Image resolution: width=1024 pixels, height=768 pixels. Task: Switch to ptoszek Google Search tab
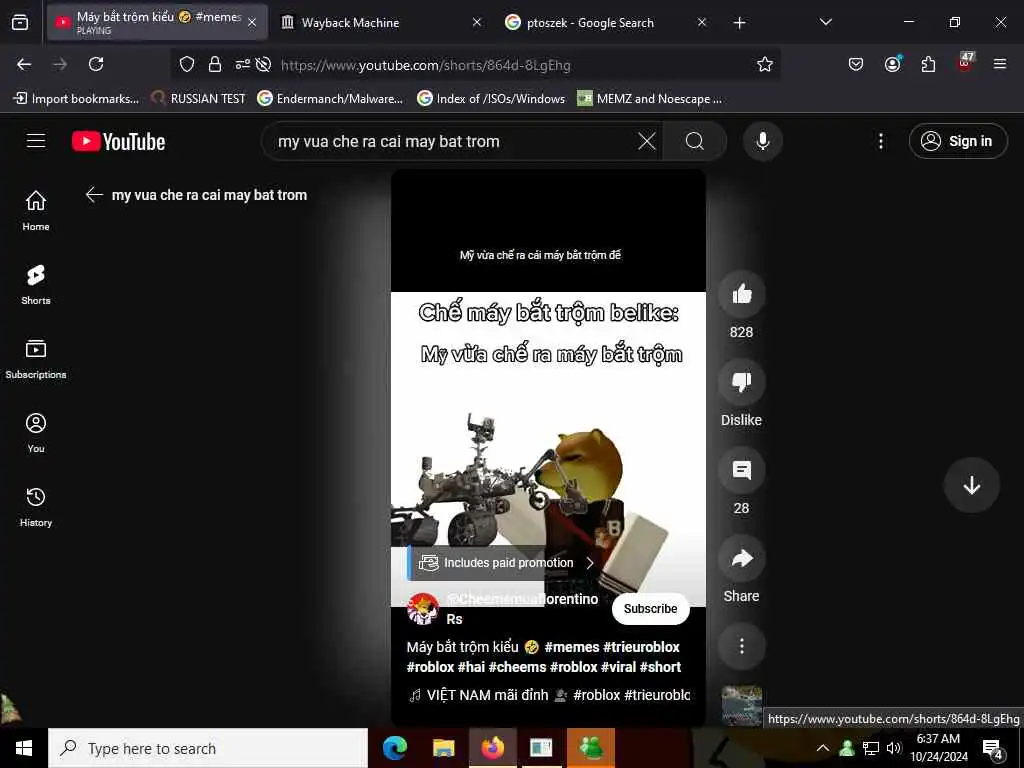pos(606,23)
